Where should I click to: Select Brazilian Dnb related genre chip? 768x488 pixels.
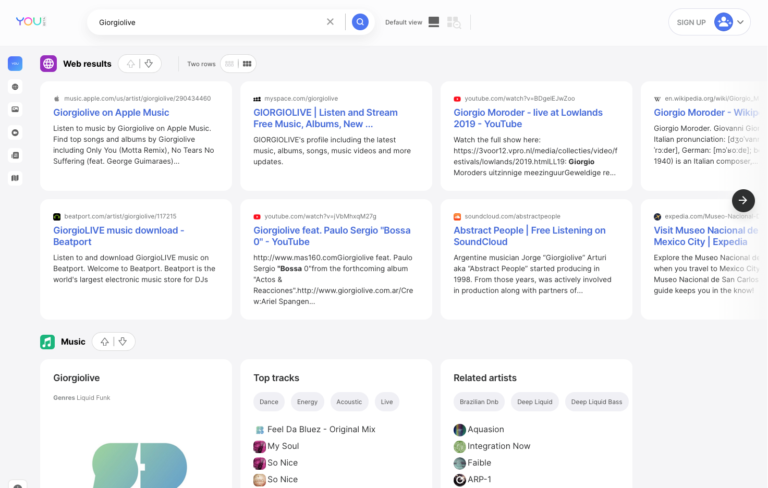click(x=479, y=402)
